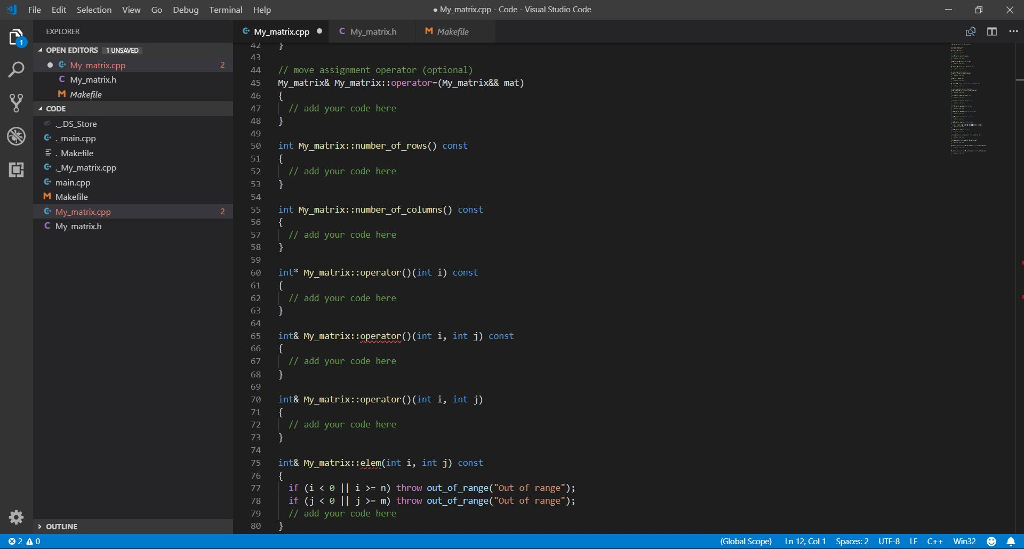Change language mode via C++ indicator

click(x=935, y=541)
